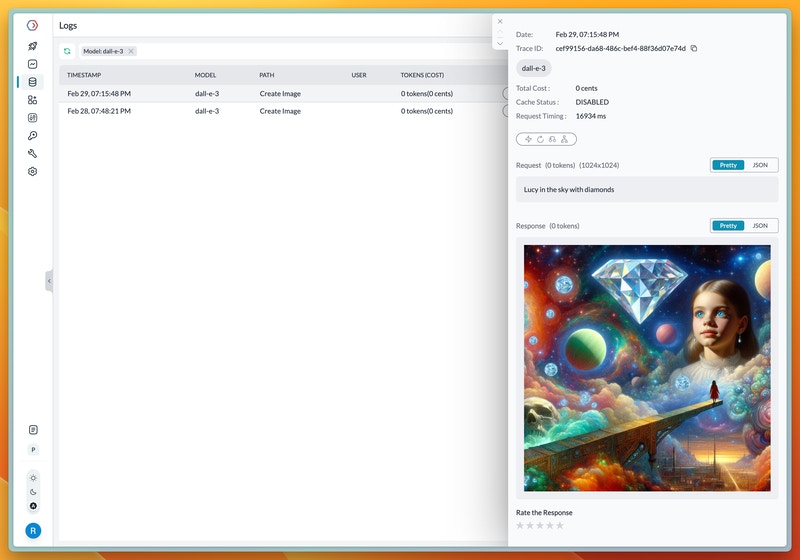Open the wrench icon in sidebar
800x560 pixels.
[33, 154]
